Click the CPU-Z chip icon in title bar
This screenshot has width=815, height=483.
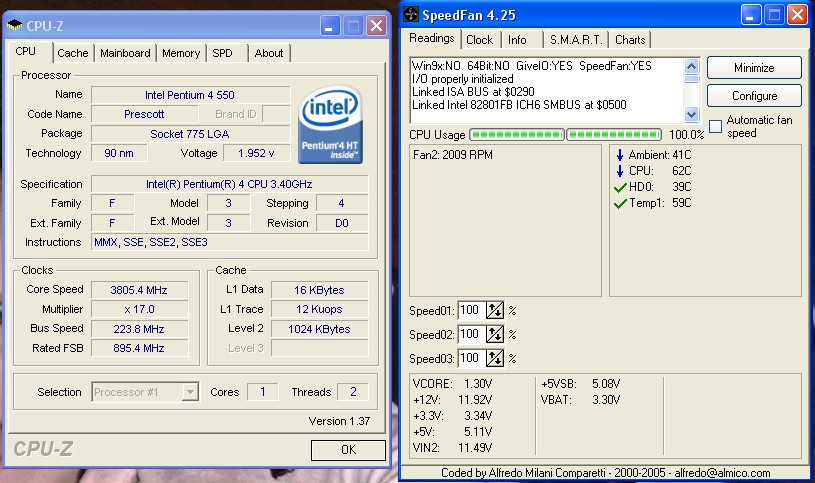click(x=15, y=25)
